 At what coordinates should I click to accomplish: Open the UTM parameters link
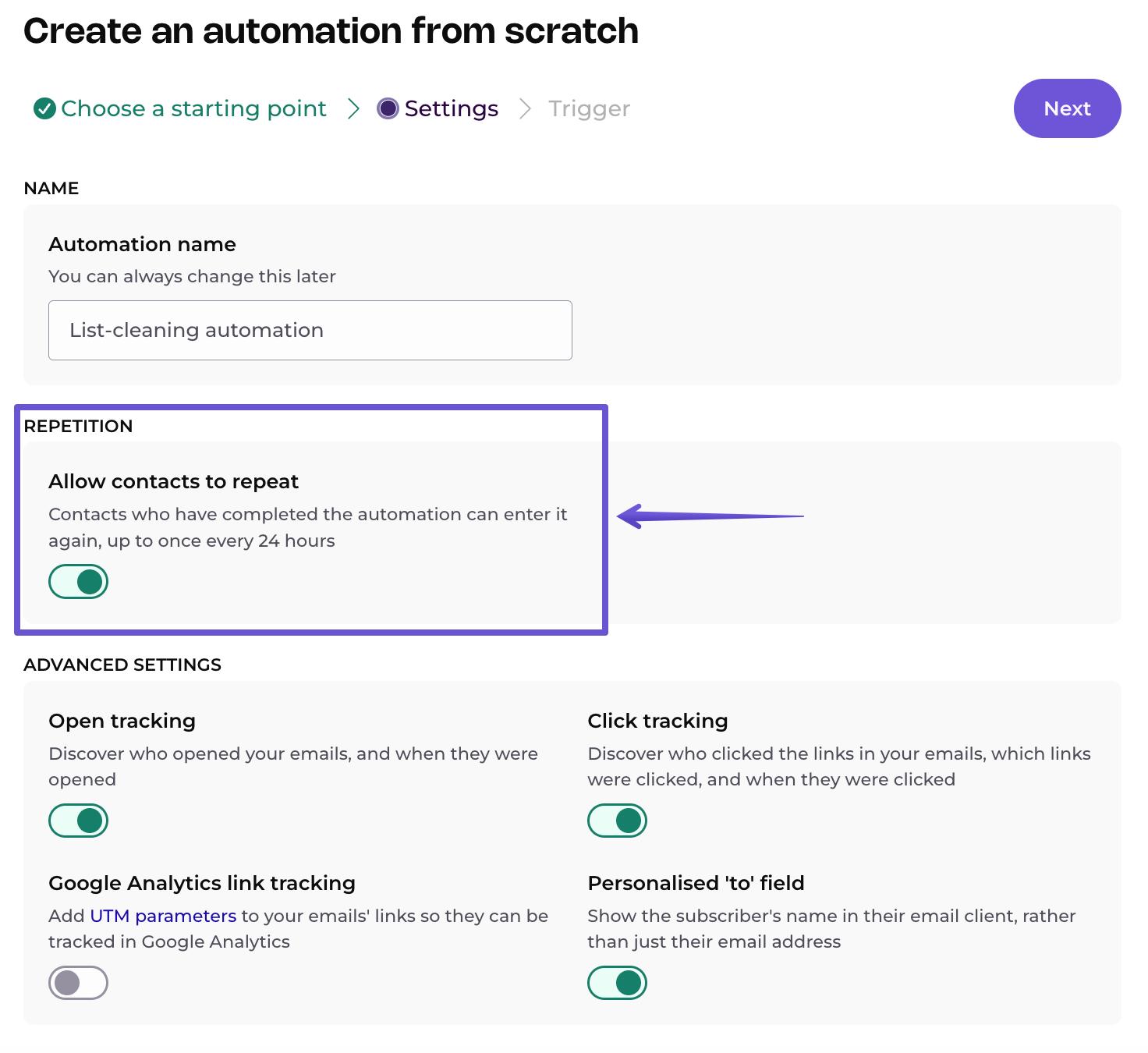tap(163, 916)
